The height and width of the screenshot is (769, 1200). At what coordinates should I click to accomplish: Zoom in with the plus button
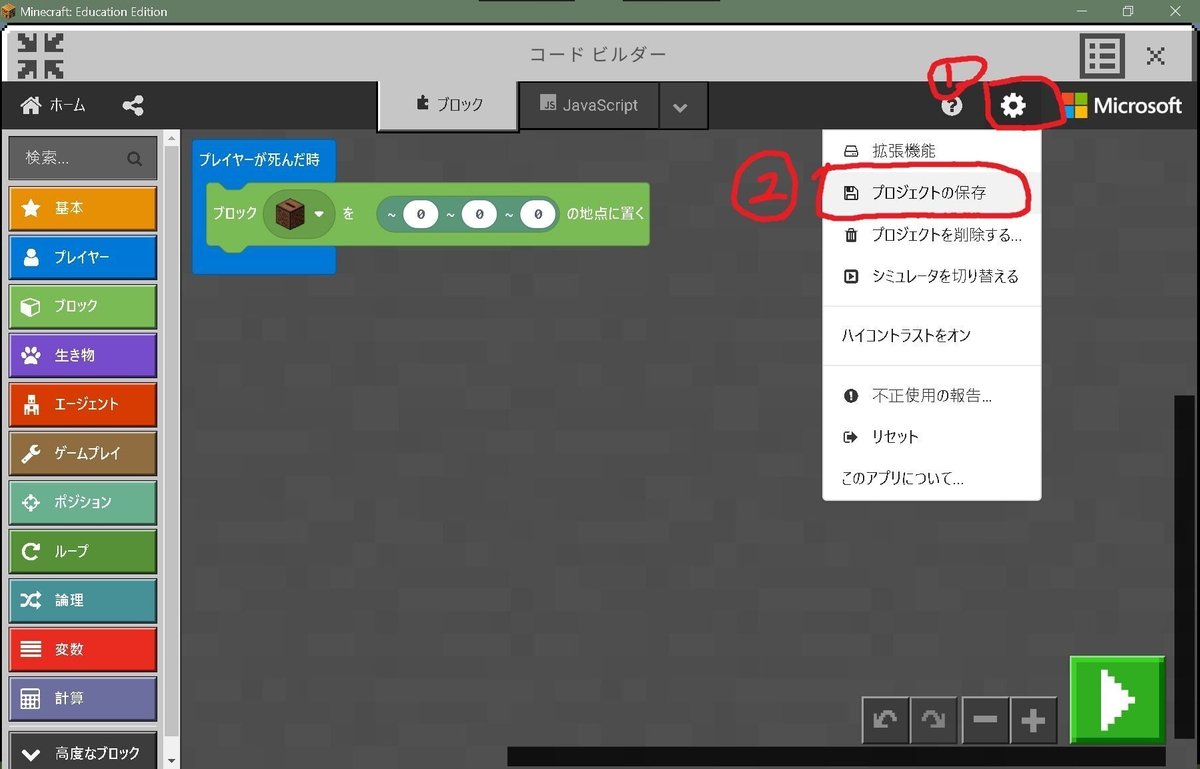point(1033,720)
